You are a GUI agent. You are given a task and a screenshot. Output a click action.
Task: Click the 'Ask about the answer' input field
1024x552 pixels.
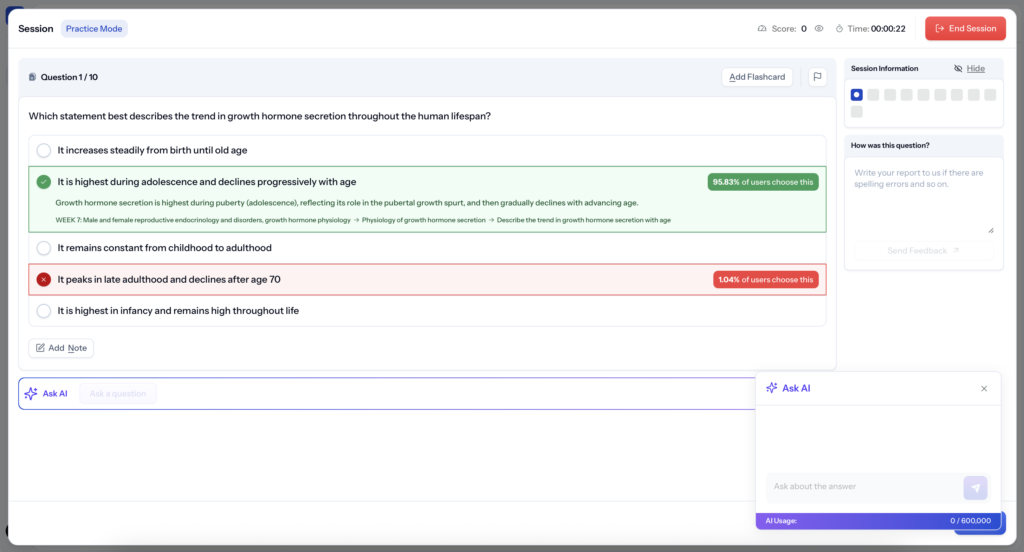click(863, 487)
